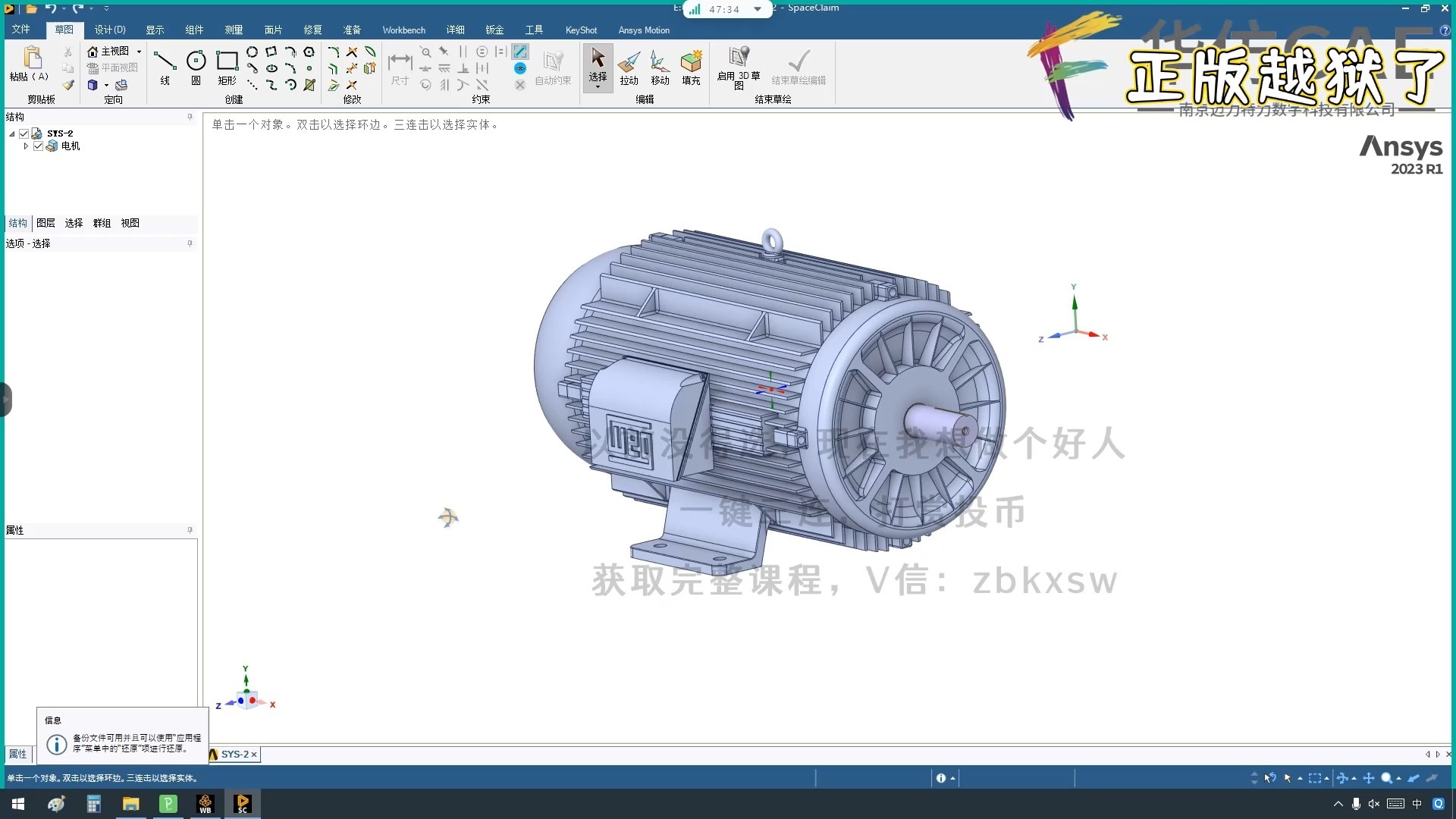Toggle the highlighted sketch constraint display button
1456x819 pixels.
(520, 52)
